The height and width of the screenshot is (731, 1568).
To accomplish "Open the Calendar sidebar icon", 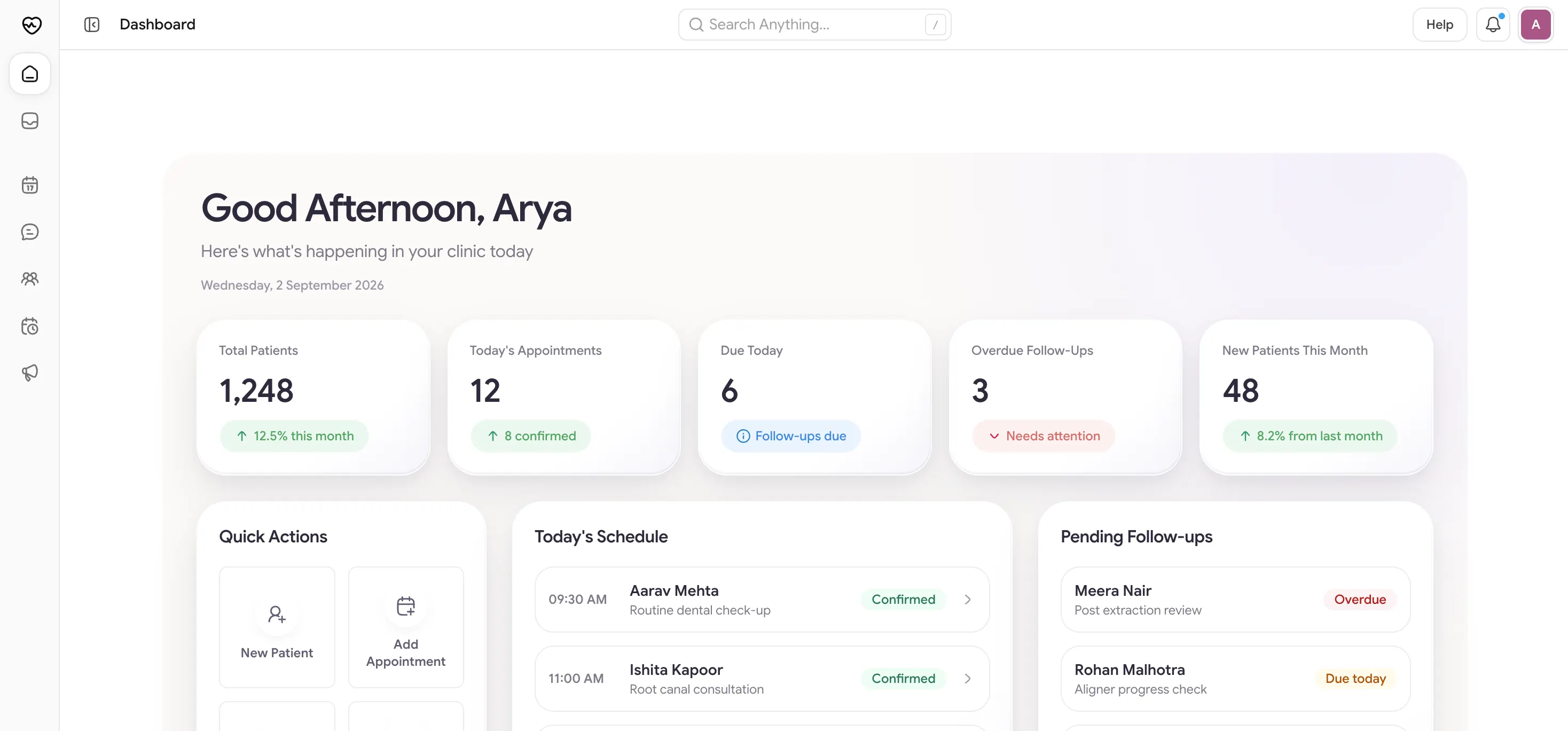I will click(30, 184).
